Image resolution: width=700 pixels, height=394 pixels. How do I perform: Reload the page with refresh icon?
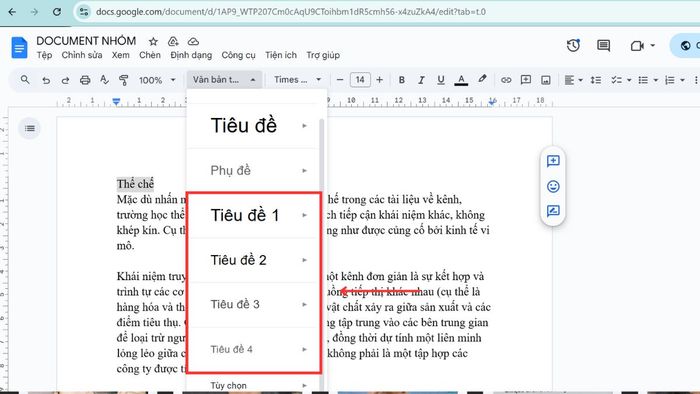[57, 12]
